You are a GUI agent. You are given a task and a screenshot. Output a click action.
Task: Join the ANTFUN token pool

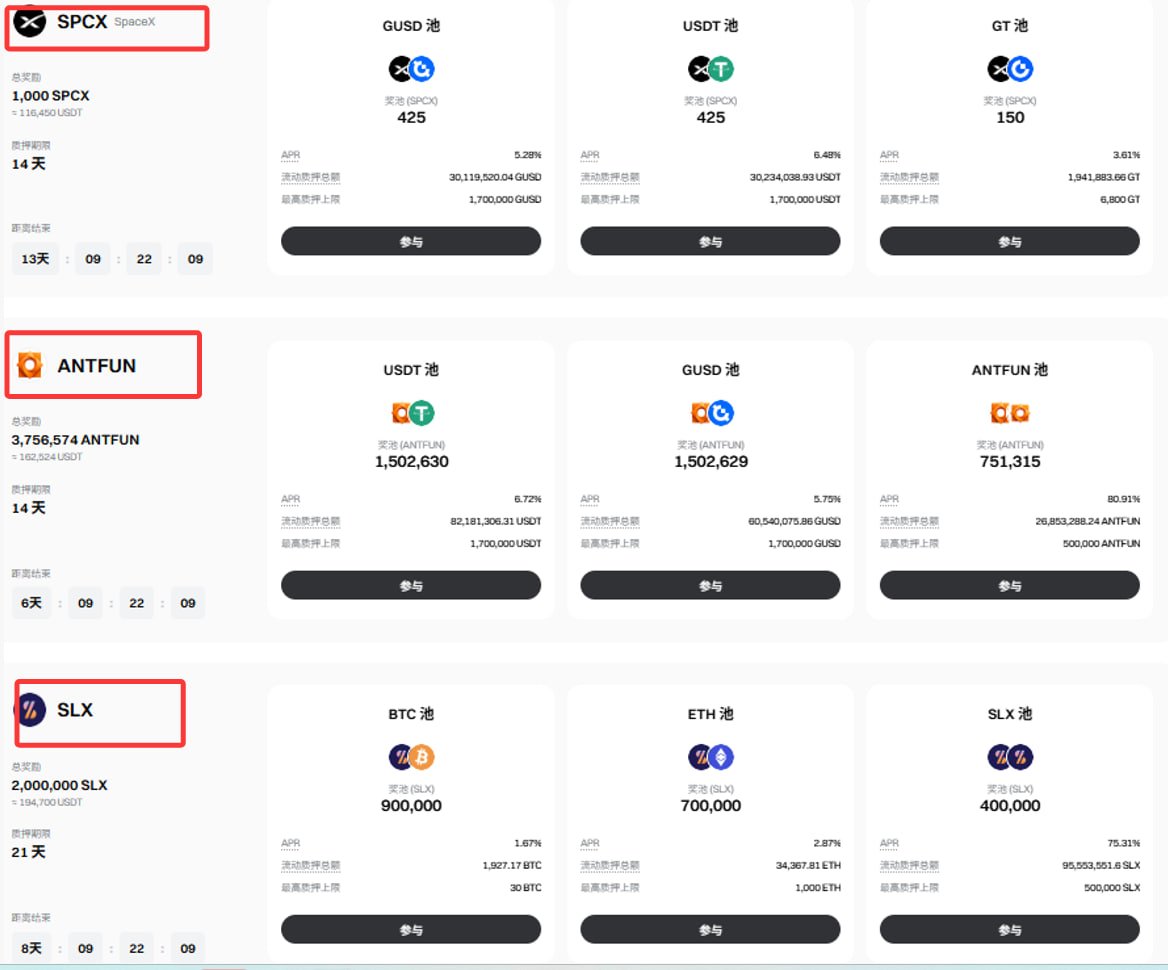1010,586
